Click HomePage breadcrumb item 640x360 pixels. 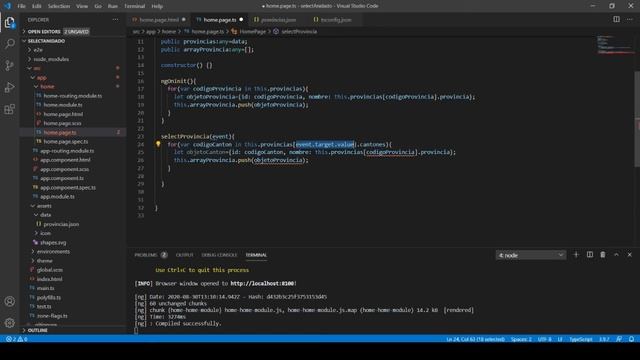(x=252, y=31)
